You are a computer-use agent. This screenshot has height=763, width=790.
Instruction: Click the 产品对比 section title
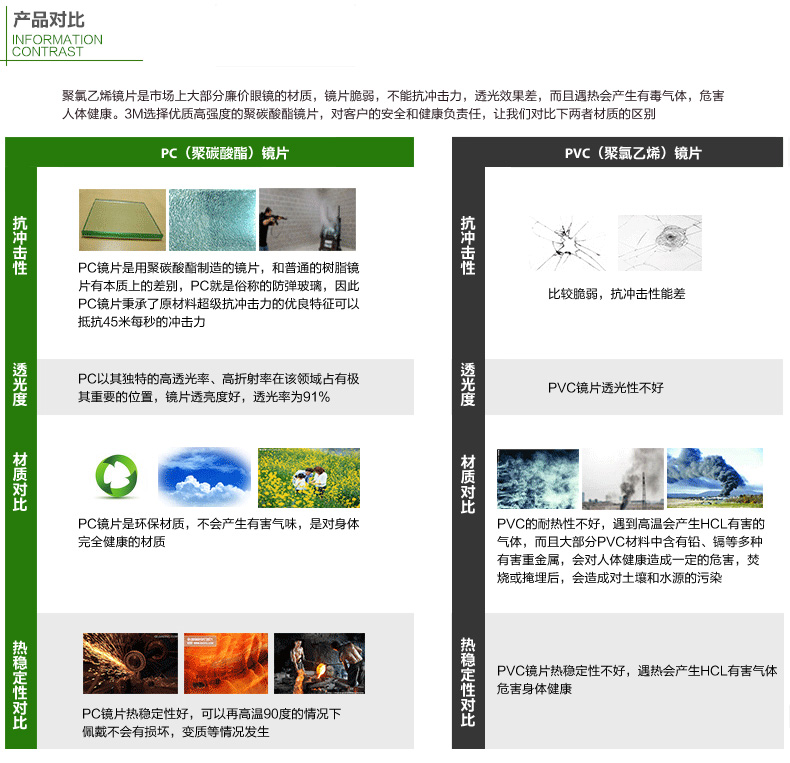coord(48,20)
